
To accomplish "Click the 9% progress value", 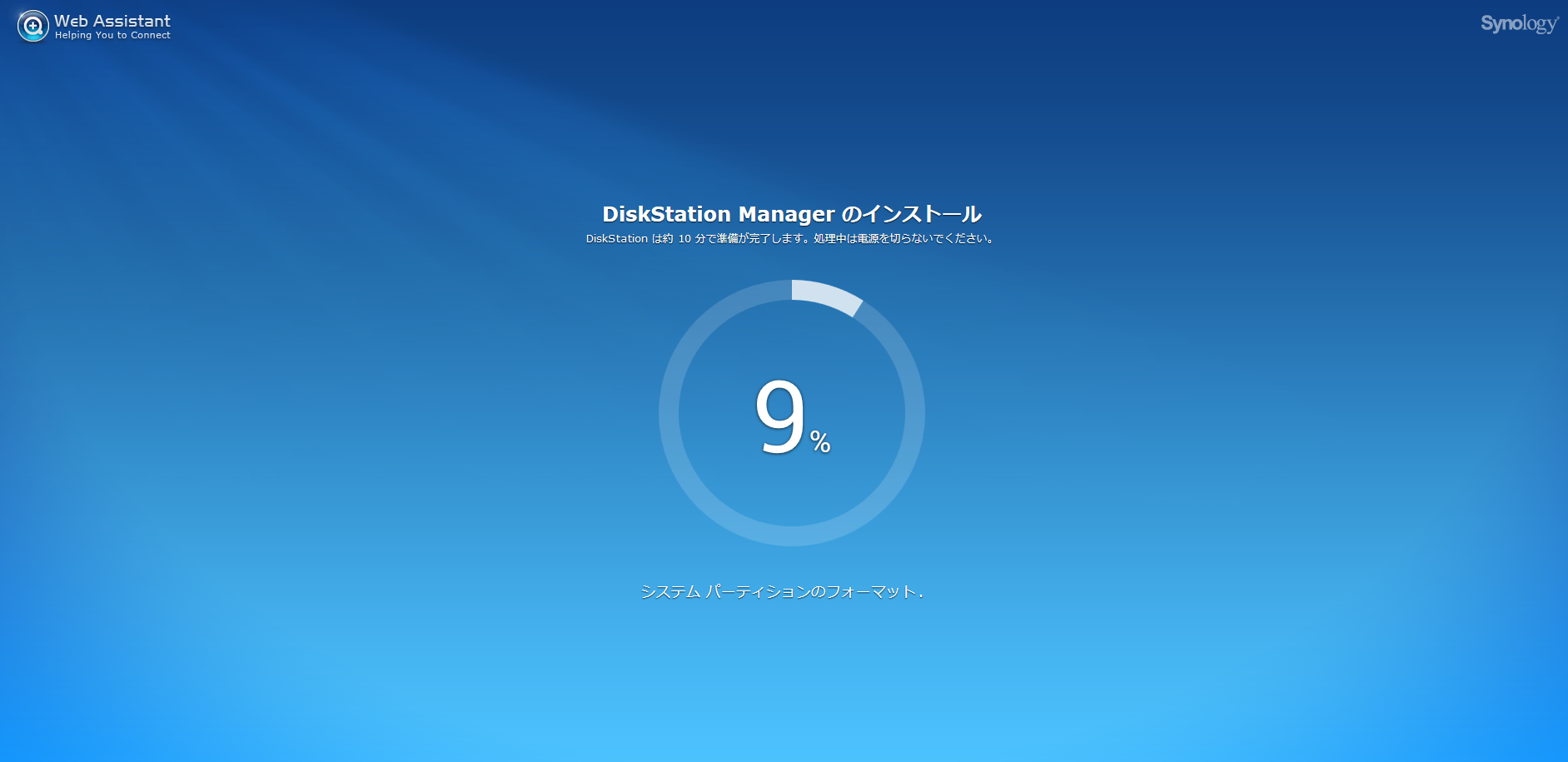I will [x=792, y=416].
